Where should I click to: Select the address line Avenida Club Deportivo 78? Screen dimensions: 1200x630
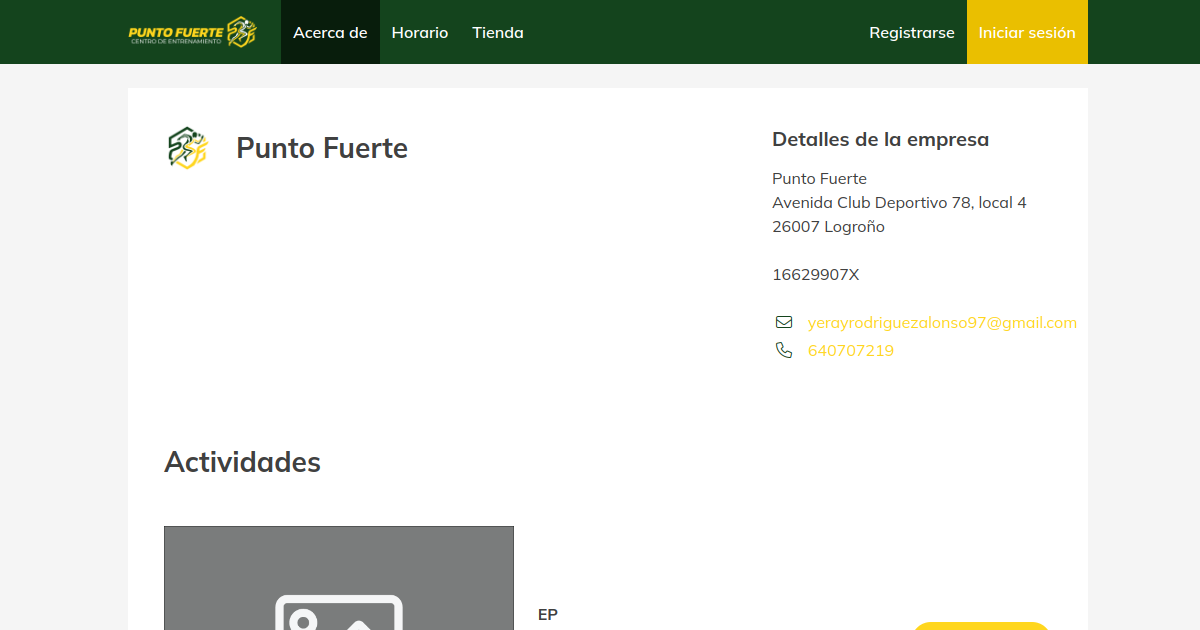(x=899, y=202)
